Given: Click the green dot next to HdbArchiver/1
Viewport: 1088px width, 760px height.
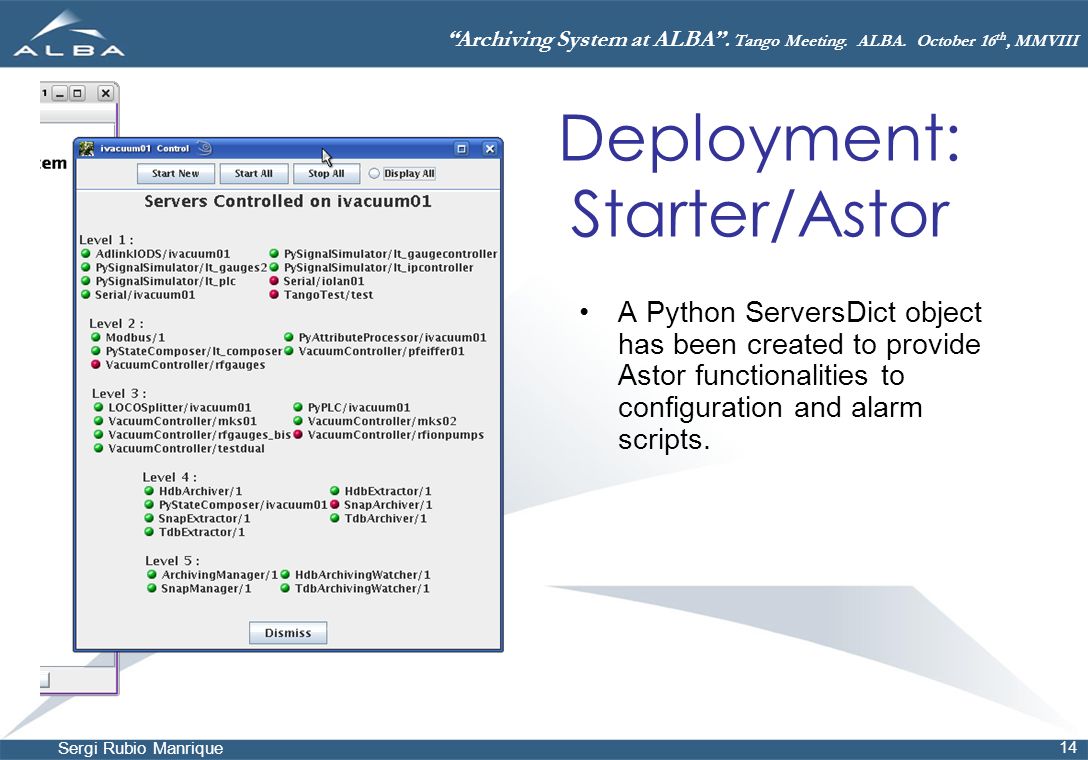Looking at the screenshot, I should [x=148, y=491].
